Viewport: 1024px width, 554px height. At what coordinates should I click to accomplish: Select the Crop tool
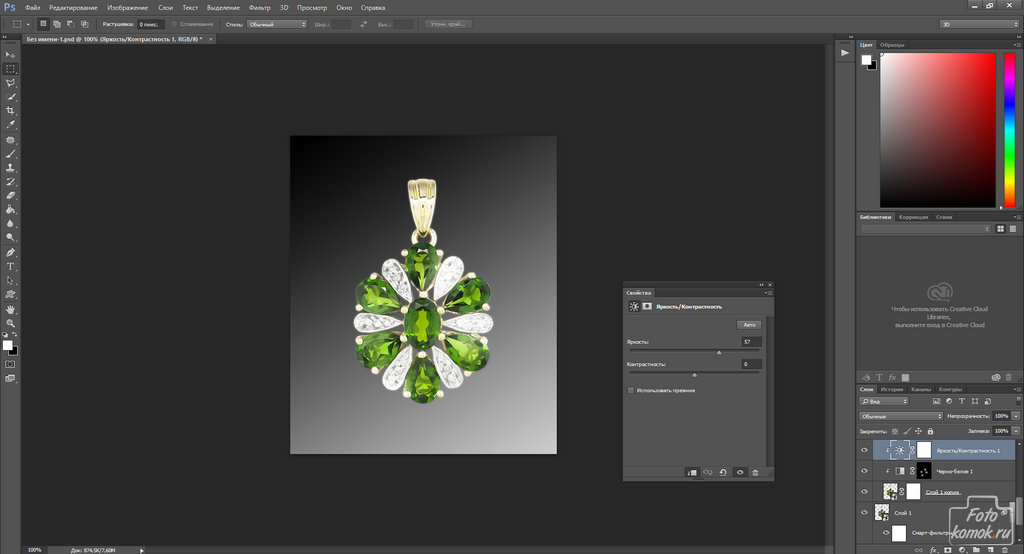(10, 110)
